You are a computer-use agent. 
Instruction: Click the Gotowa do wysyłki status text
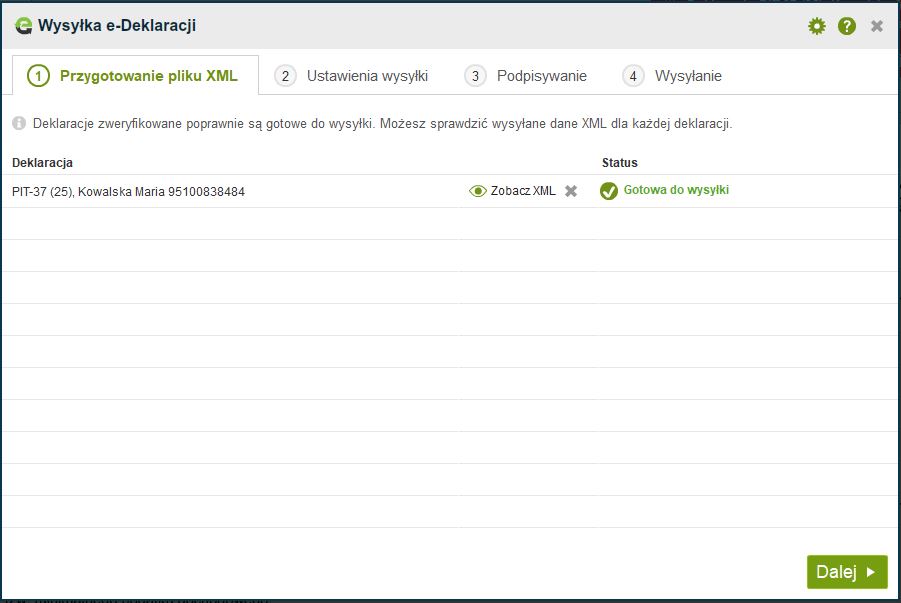(x=676, y=190)
